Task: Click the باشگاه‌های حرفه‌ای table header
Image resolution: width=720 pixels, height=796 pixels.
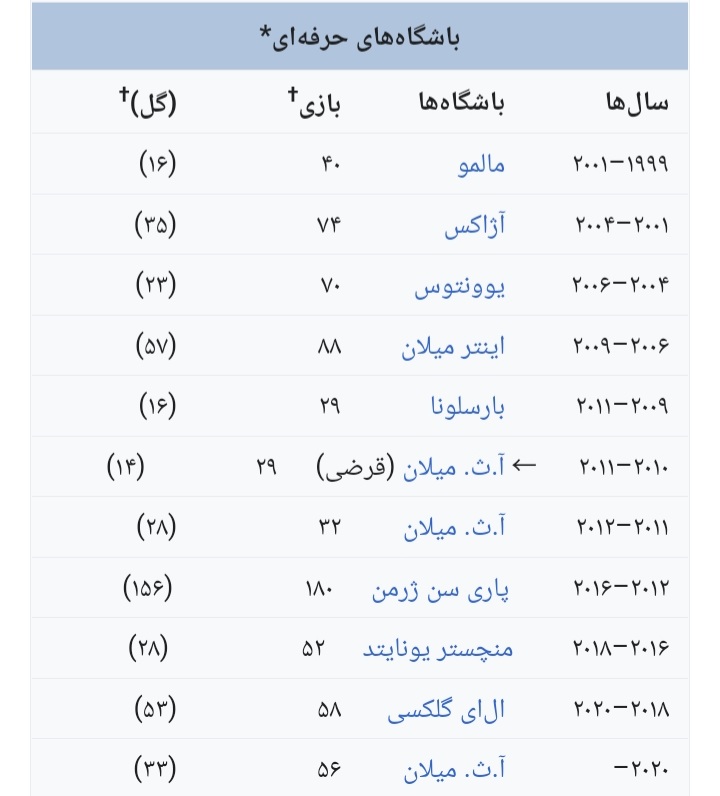Action: pyautogui.click(x=360, y=37)
